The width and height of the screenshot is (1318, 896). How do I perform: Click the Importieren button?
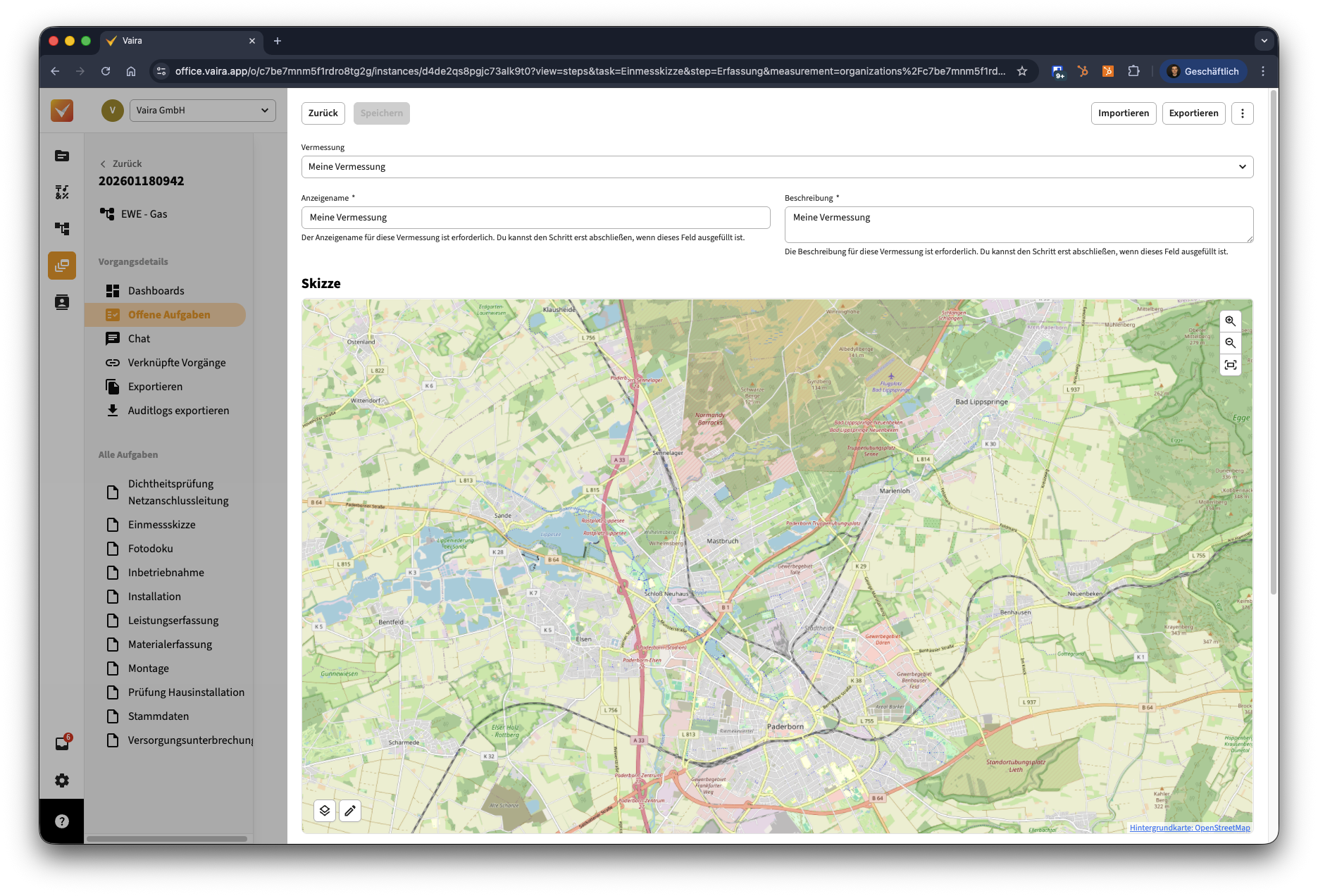pyautogui.click(x=1123, y=113)
